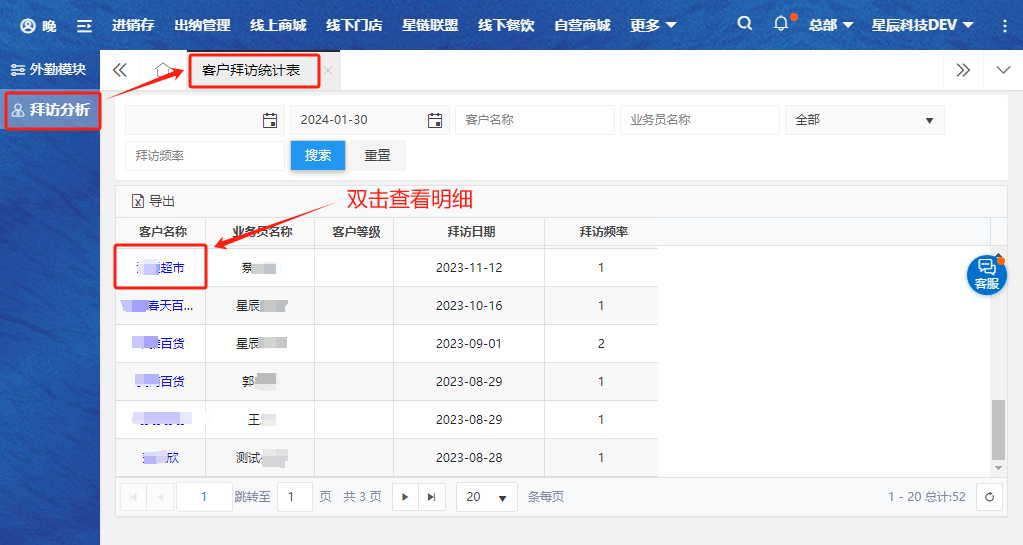Click the double right chevron icon

coord(962,70)
